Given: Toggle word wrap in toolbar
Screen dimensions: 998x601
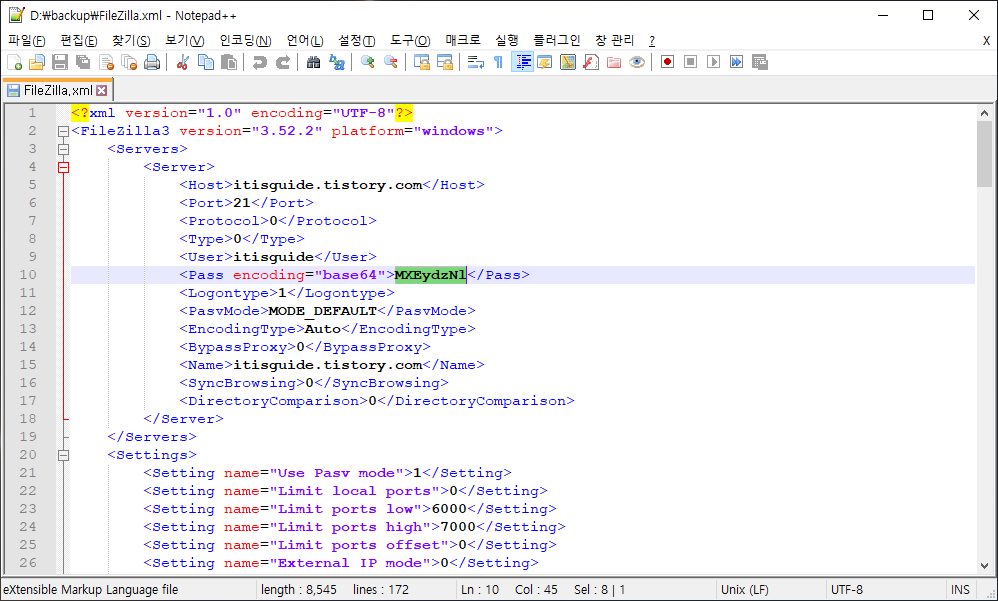Looking at the screenshot, I should coord(475,62).
